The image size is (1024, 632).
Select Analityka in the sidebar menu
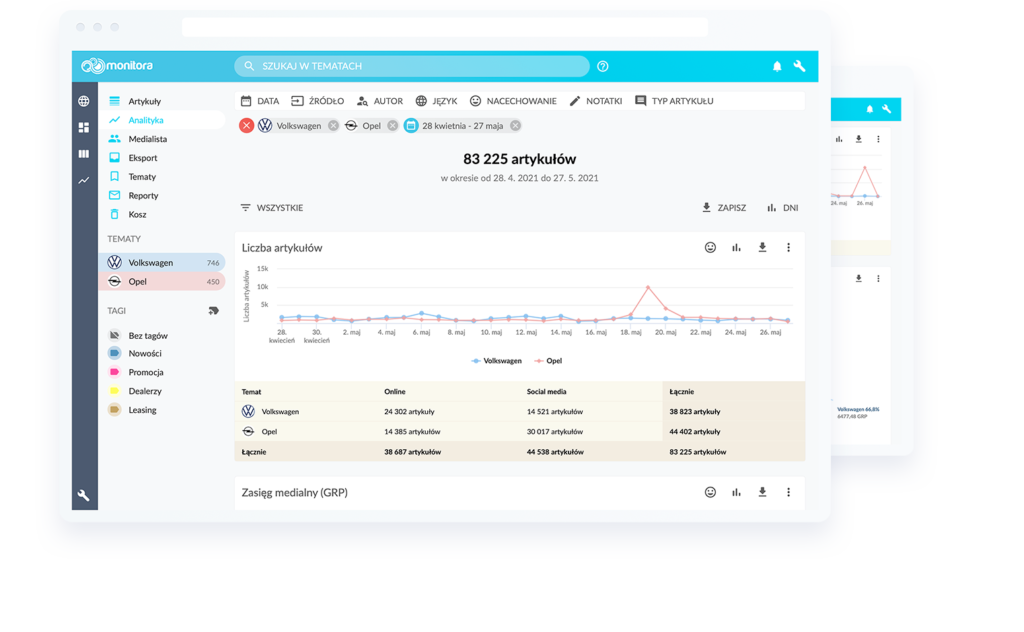click(162, 120)
